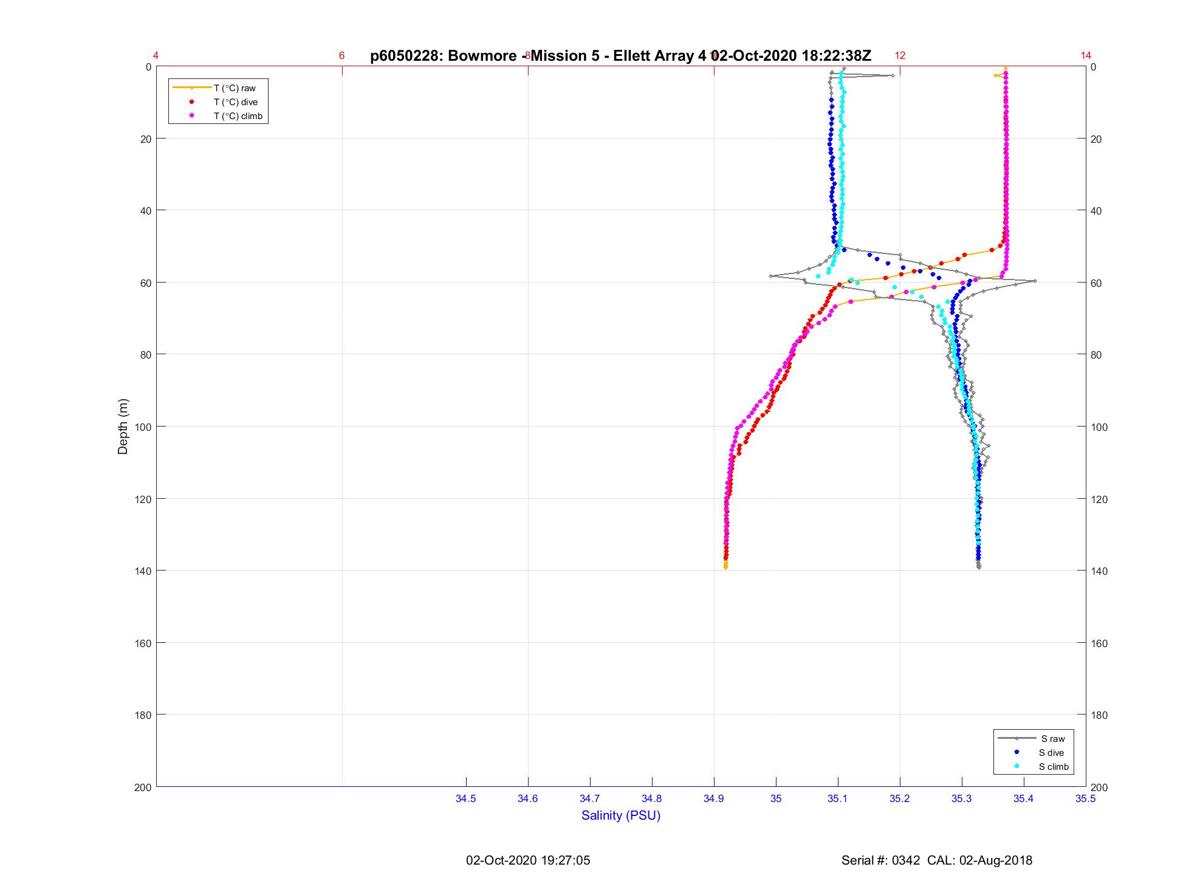The width and height of the screenshot is (1200, 885).
Task: Click left depth tick label 160
Action: coord(142,643)
